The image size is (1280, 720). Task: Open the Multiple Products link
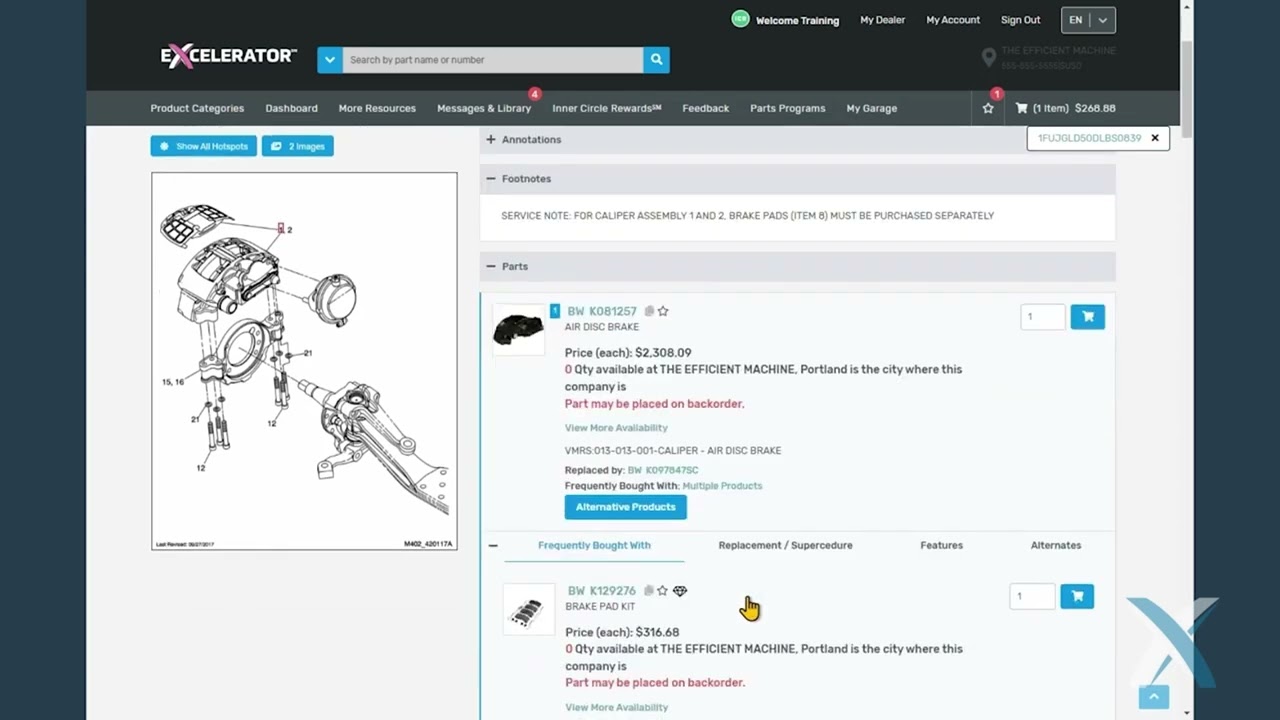pos(722,486)
